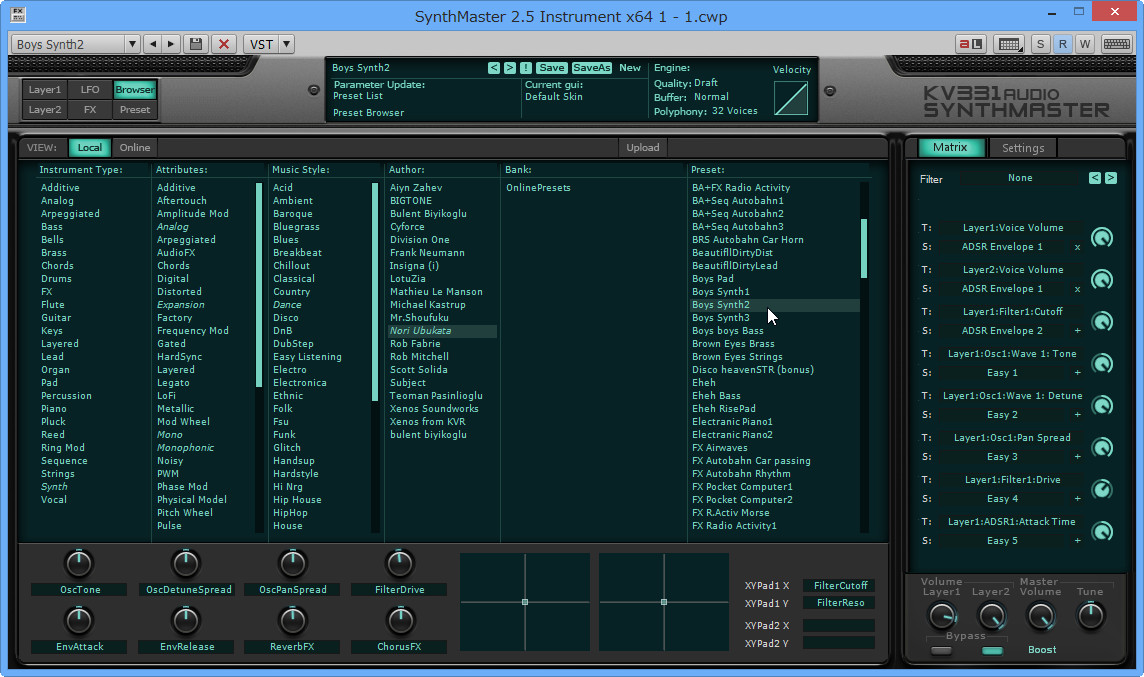Image resolution: width=1144 pixels, height=677 pixels.
Task: Click the Tune knob
Action: coord(1090,616)
